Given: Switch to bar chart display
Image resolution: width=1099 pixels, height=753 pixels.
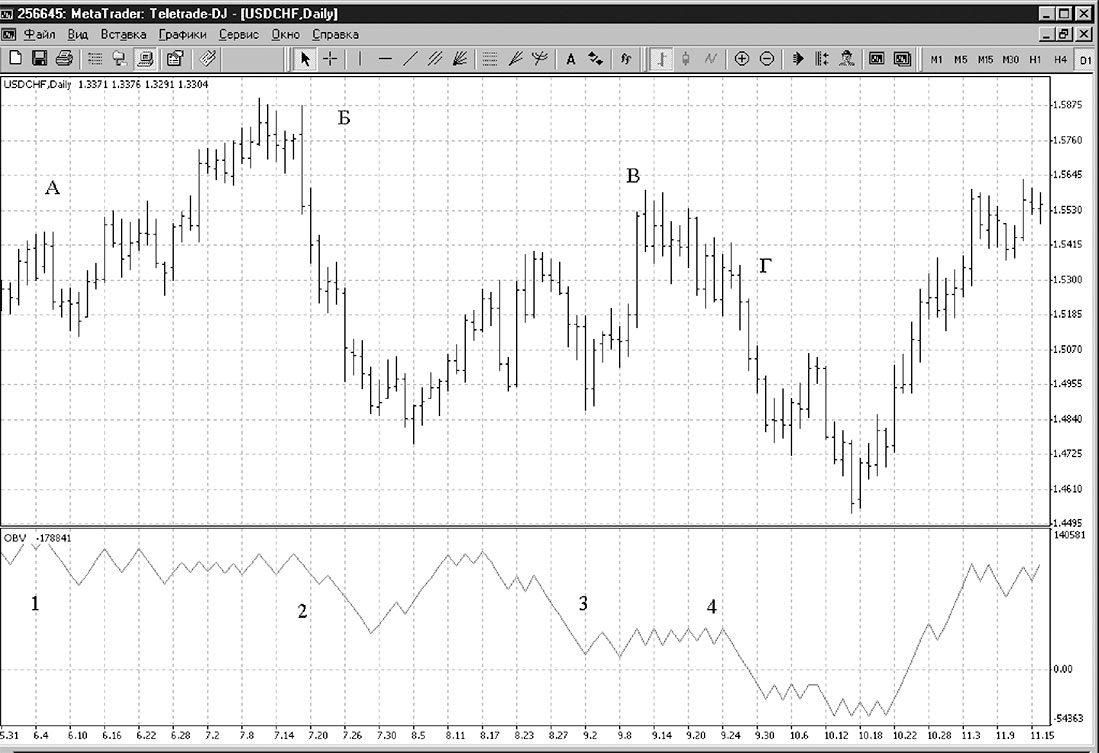Looking at the screenshot, I should 660,59.
